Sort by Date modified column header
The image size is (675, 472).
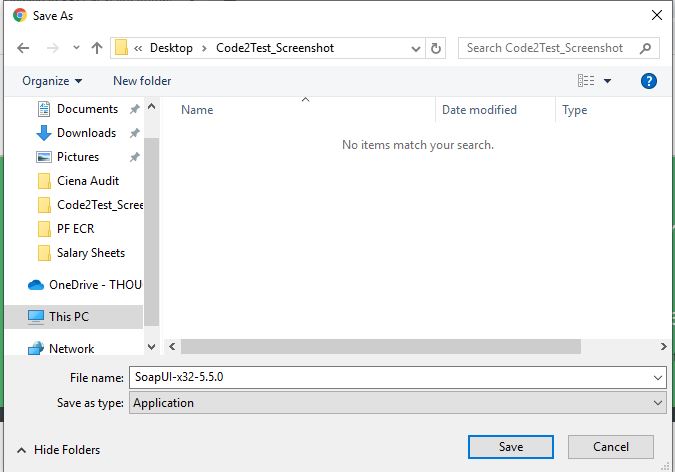pos(479,110)
